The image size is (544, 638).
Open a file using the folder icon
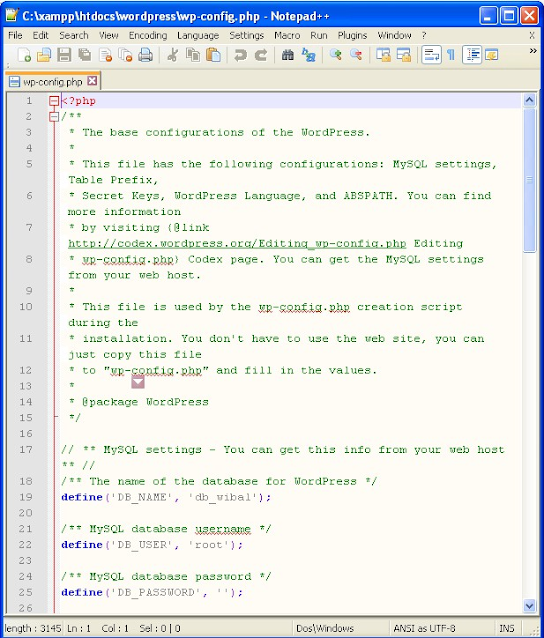click(x=44, y=55)
